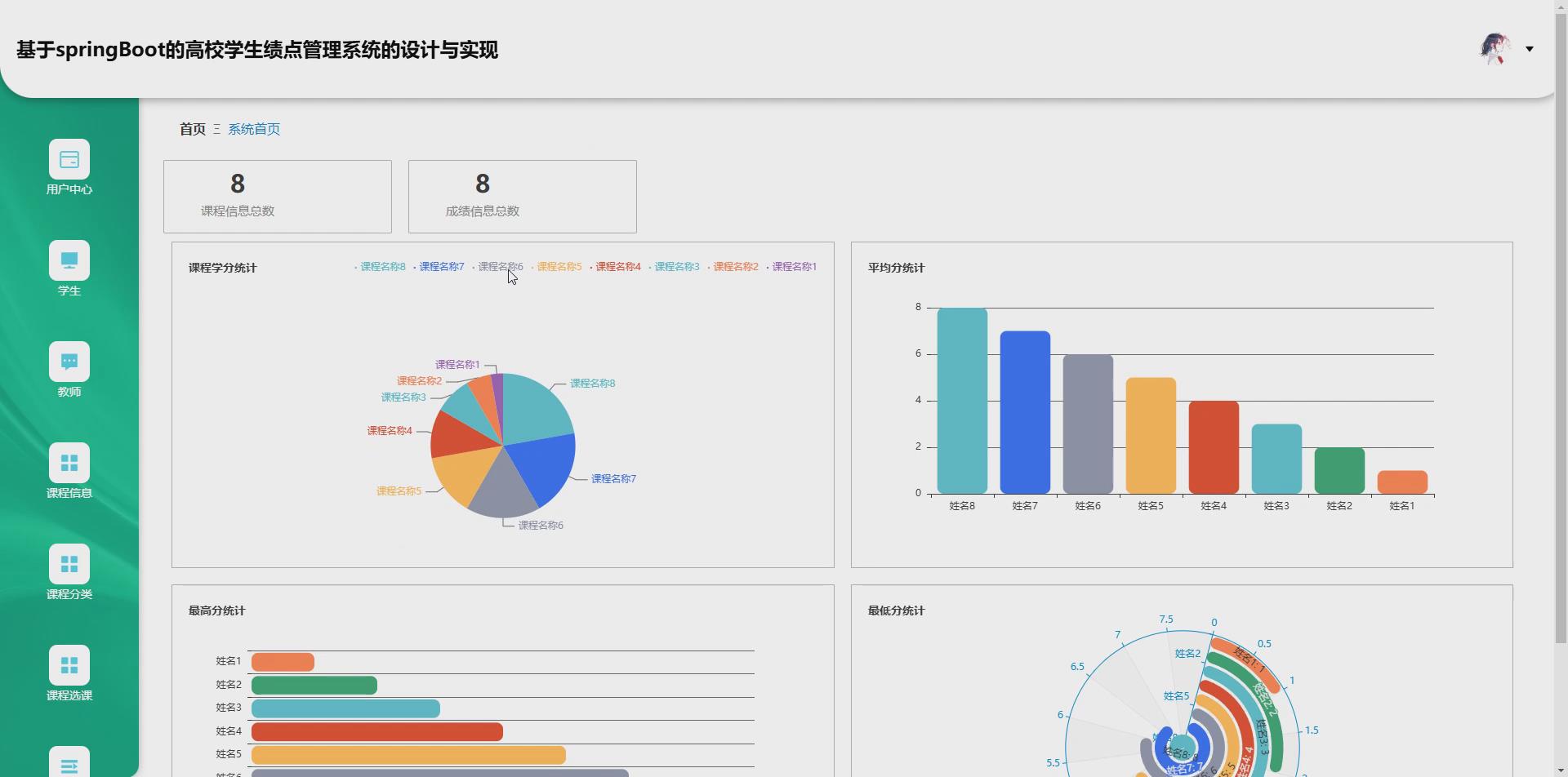The height and width of the screenshot is (777, 1568).
Task: Click the 最低分统计 chart title
Action: click(x=896, y=610)
